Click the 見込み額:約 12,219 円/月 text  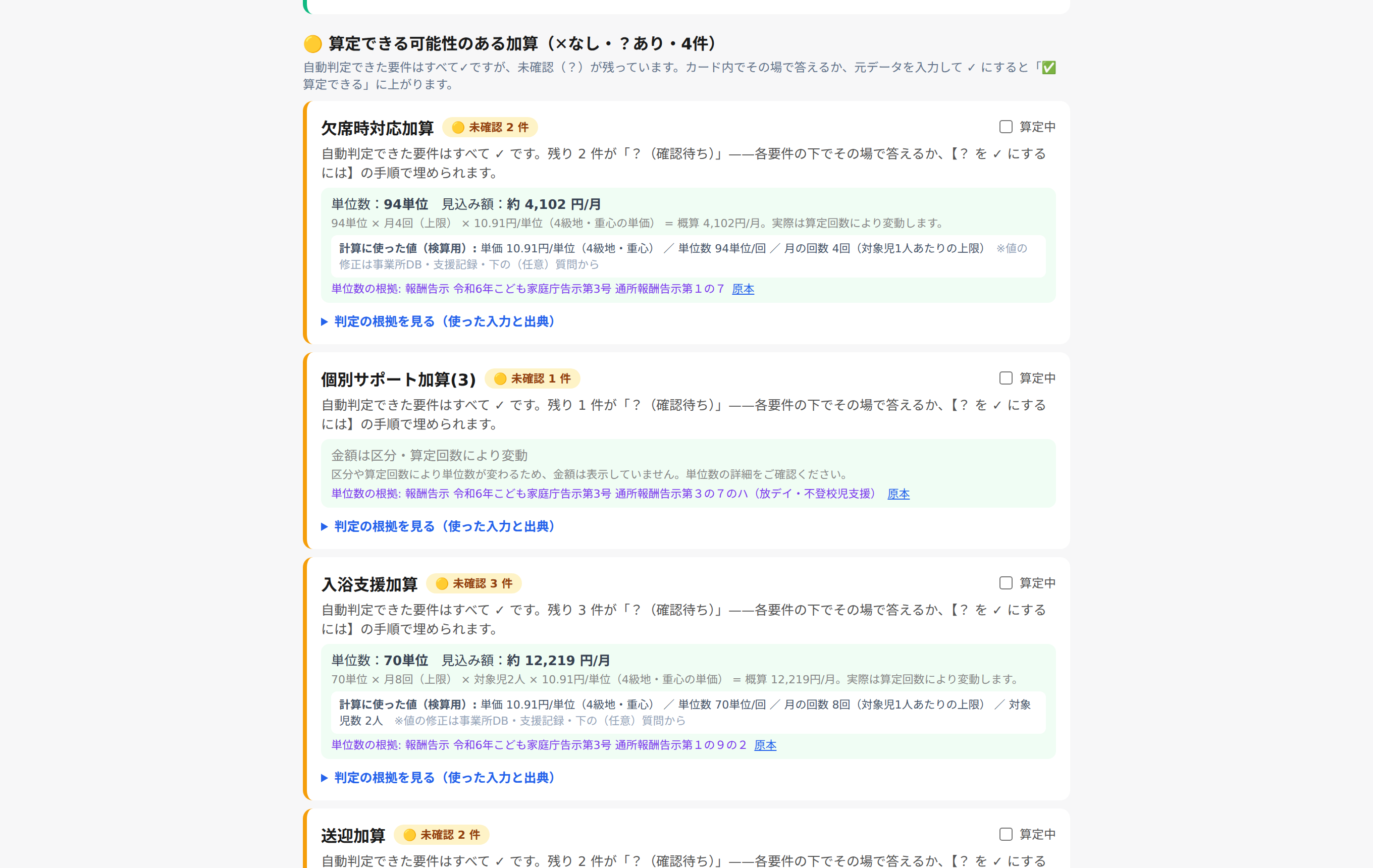coord(525,660)
